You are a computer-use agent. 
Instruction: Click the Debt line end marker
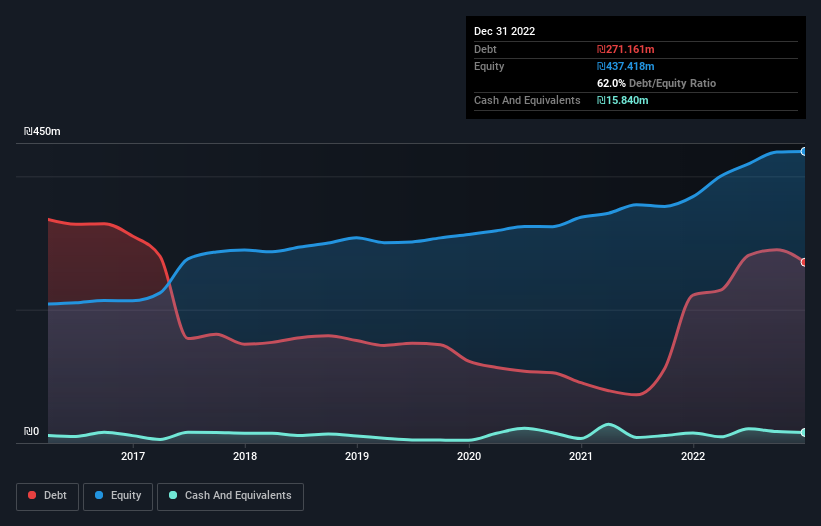pyautogui.click(x=804, y=262)
